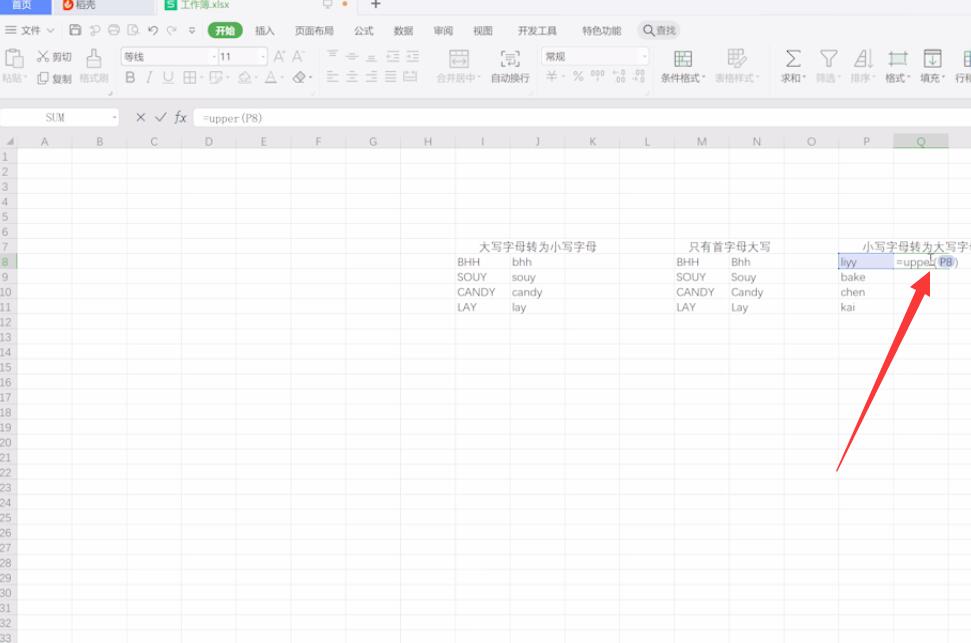Open the 特色功能 special features tab
Screen dimensions: 971x643
[x=601, y=30]
